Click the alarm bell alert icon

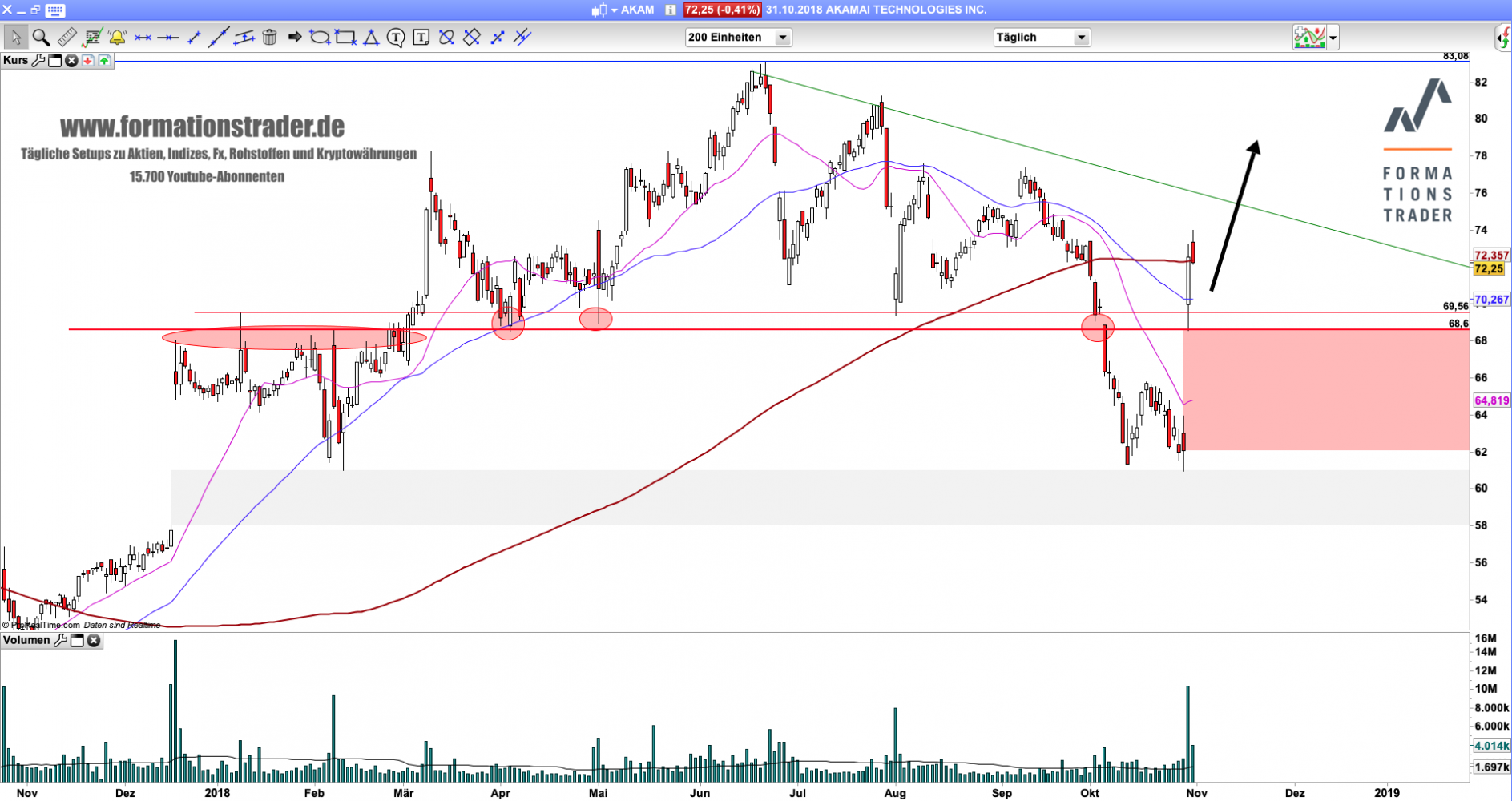117,38
